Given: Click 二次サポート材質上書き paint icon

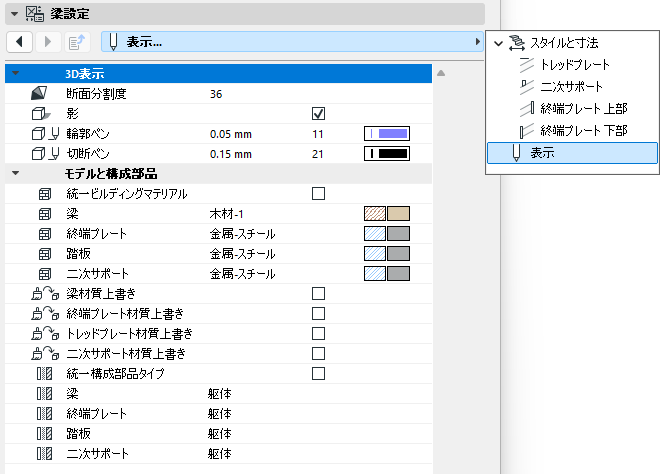Looking at the screenshot, I should [45, 353].
